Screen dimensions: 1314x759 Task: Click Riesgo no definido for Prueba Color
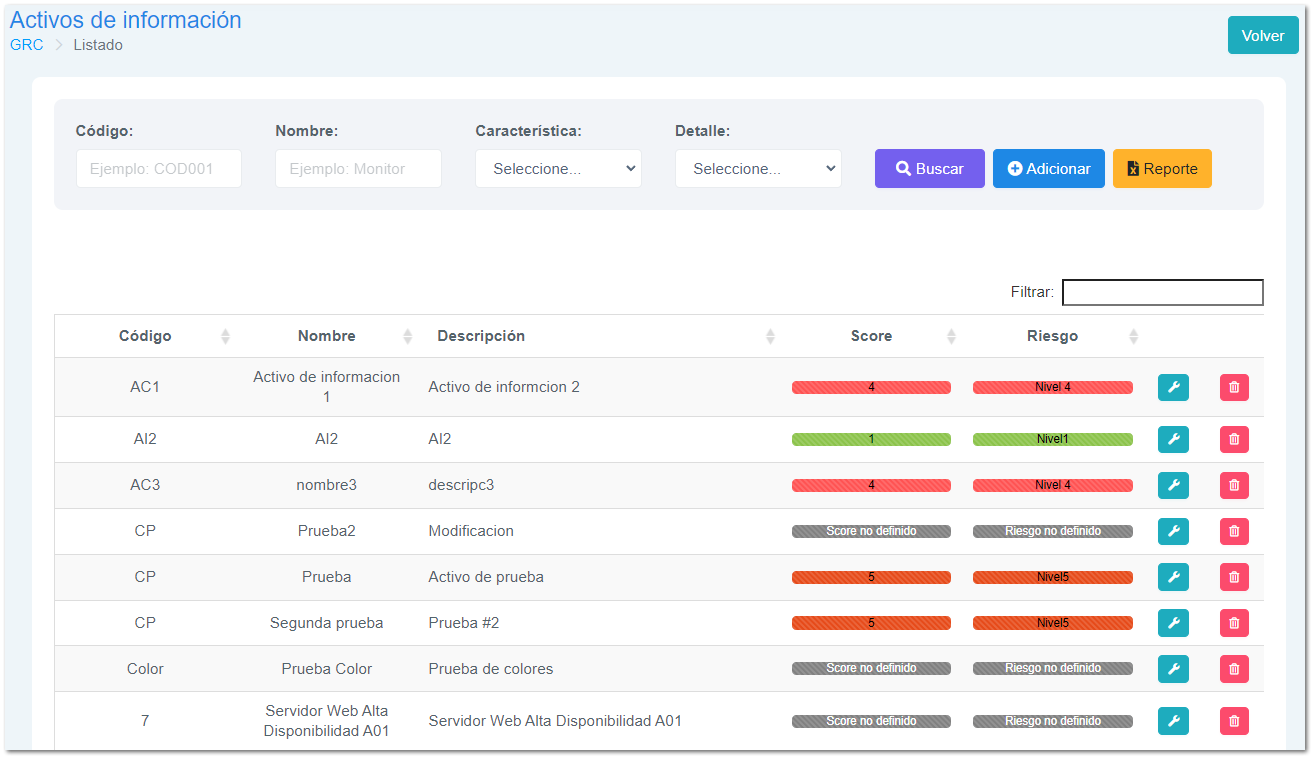(1053, 668)
